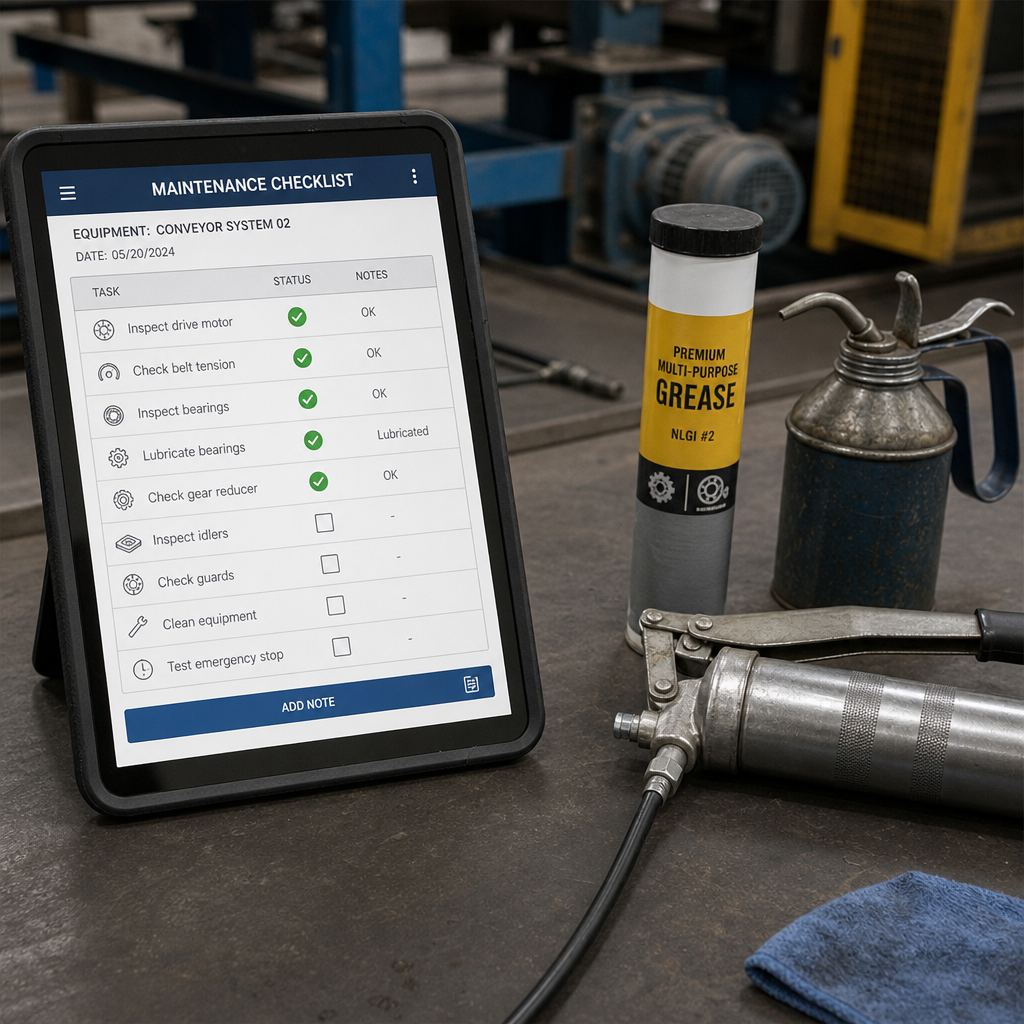Tap the OK note for Inspect drive motor
The height and width of the screenshot is (1024, 1024).
coord(368,312)
